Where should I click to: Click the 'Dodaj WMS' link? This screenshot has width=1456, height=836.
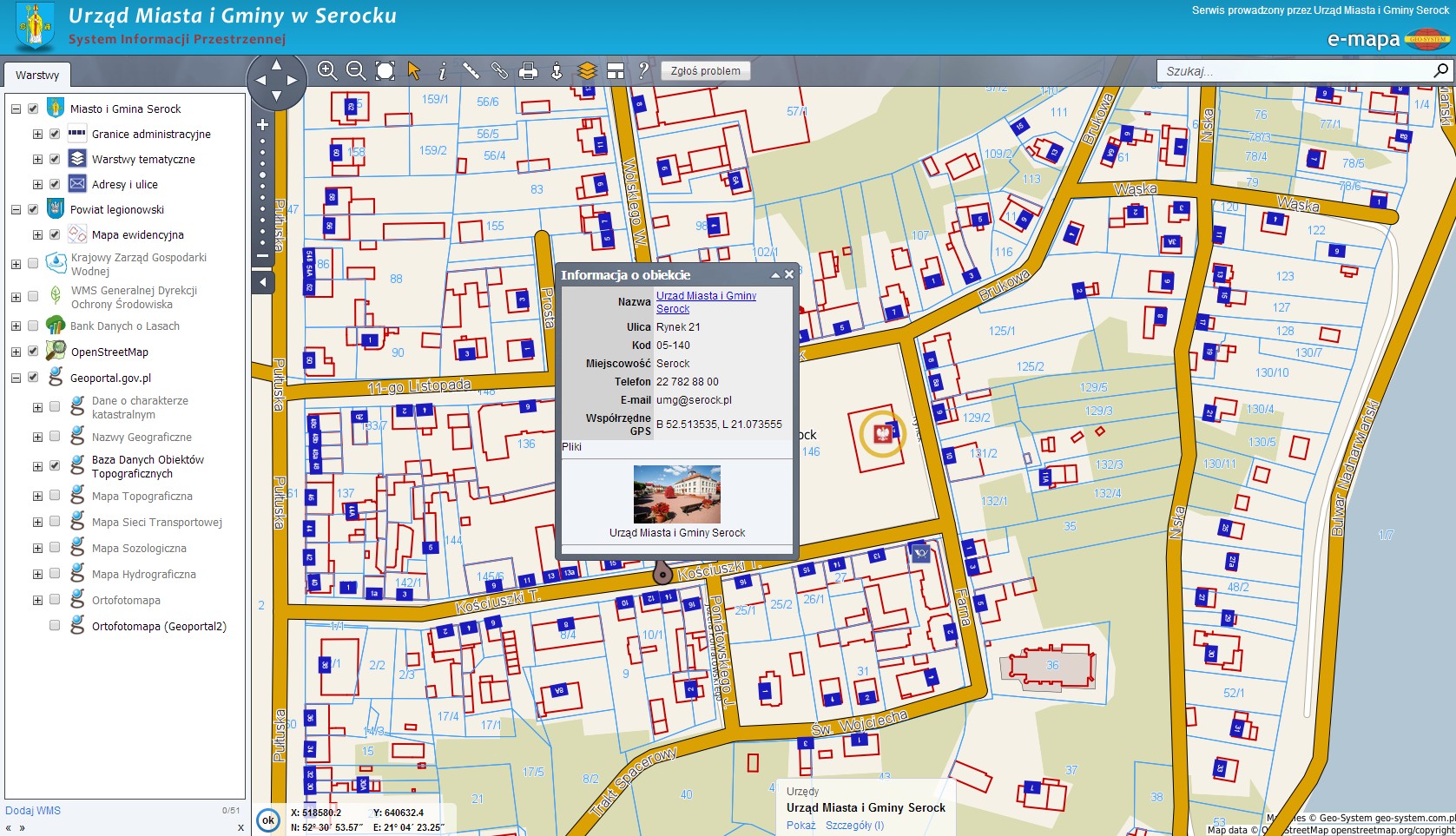coord(33,811)
